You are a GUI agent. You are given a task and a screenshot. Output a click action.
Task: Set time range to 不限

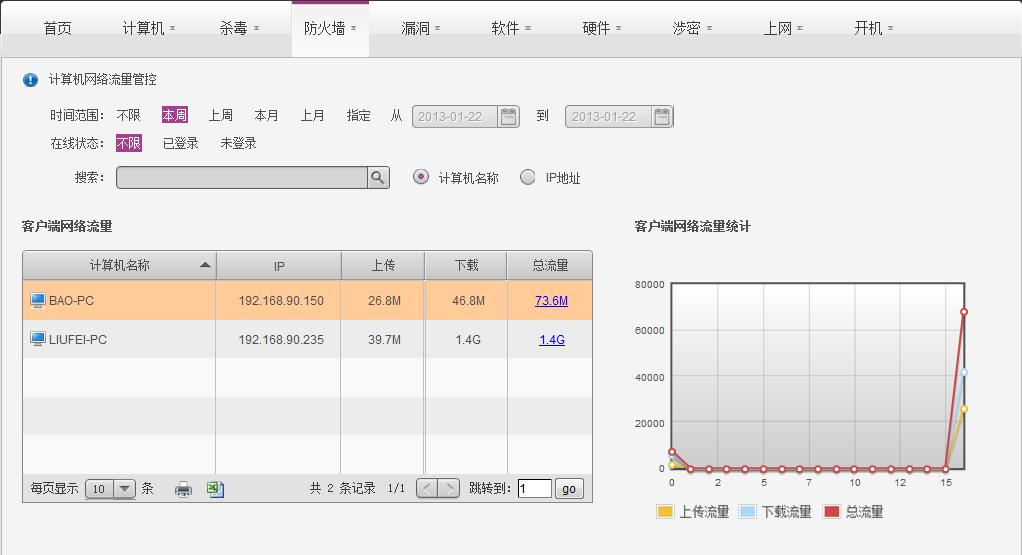point(128,115)
